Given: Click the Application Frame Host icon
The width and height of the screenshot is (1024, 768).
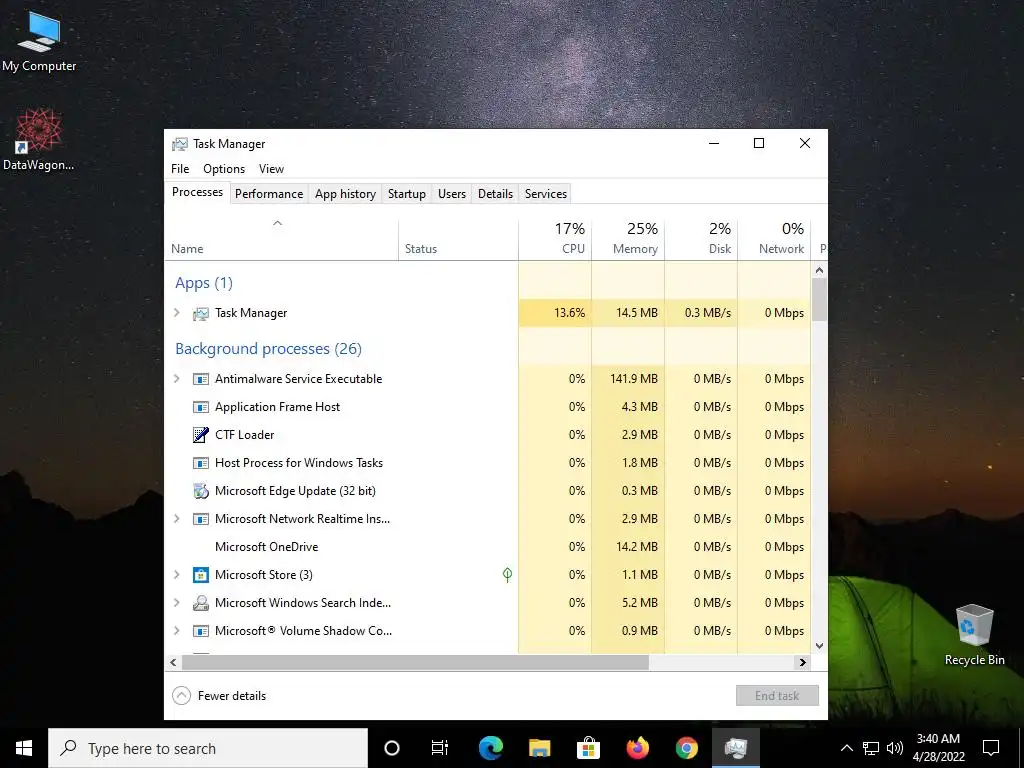Looking at the screenshot, I should click(x=200, y=408).
